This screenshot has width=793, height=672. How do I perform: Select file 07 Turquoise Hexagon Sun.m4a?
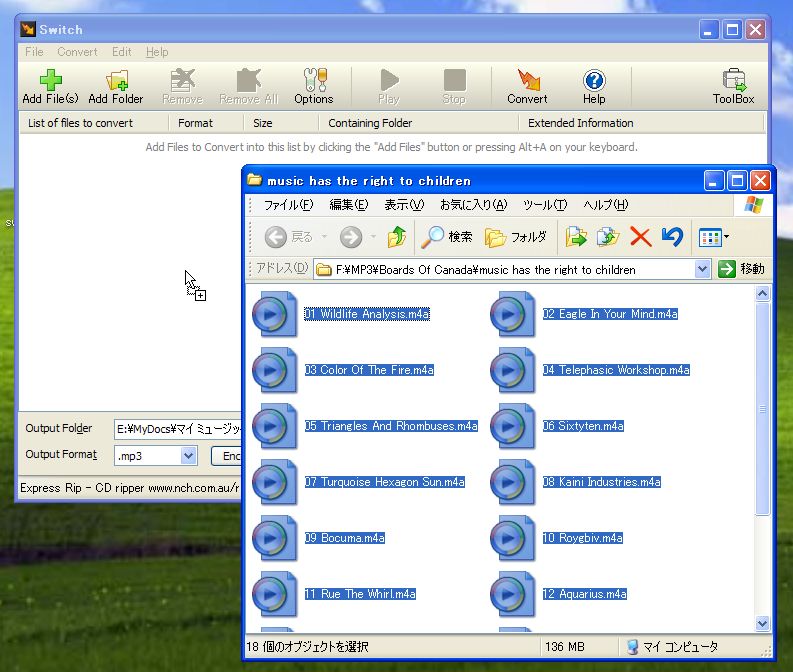click(384, 482)
